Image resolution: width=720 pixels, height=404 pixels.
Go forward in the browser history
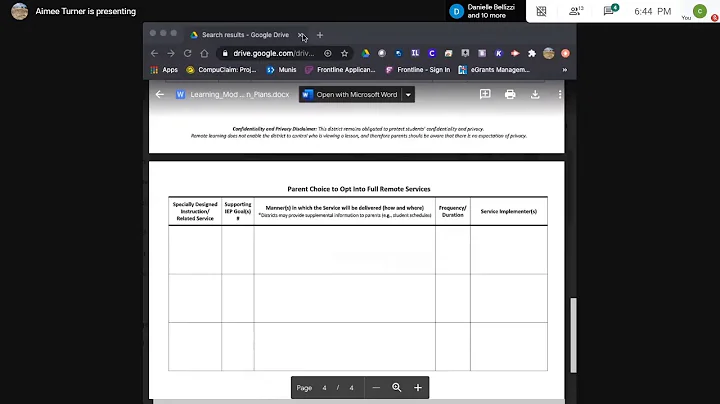(171, 53)
